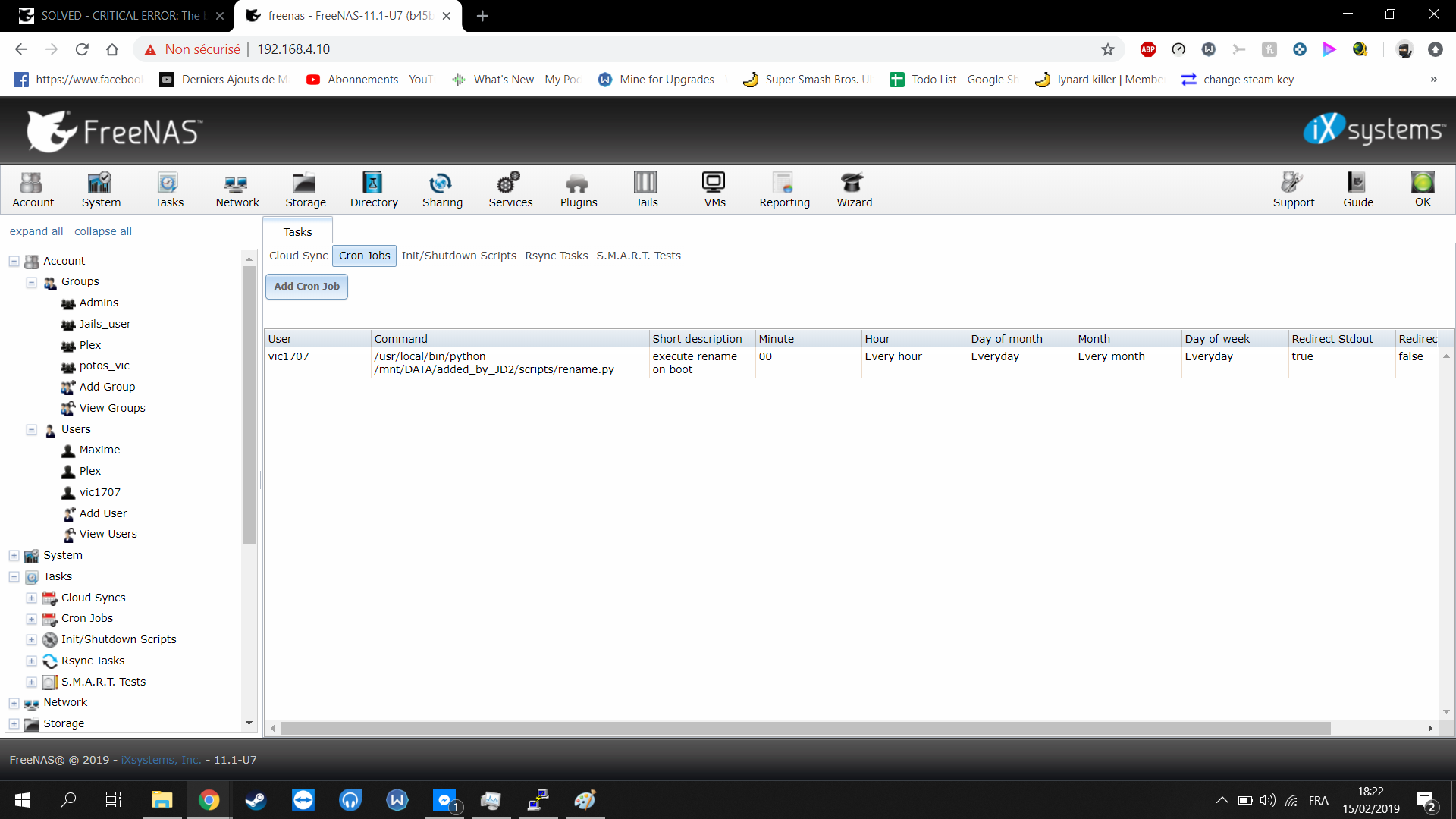Viewport: 1456px width, 819px height.
Task: Go to browser home page
Action: (112, 49)
